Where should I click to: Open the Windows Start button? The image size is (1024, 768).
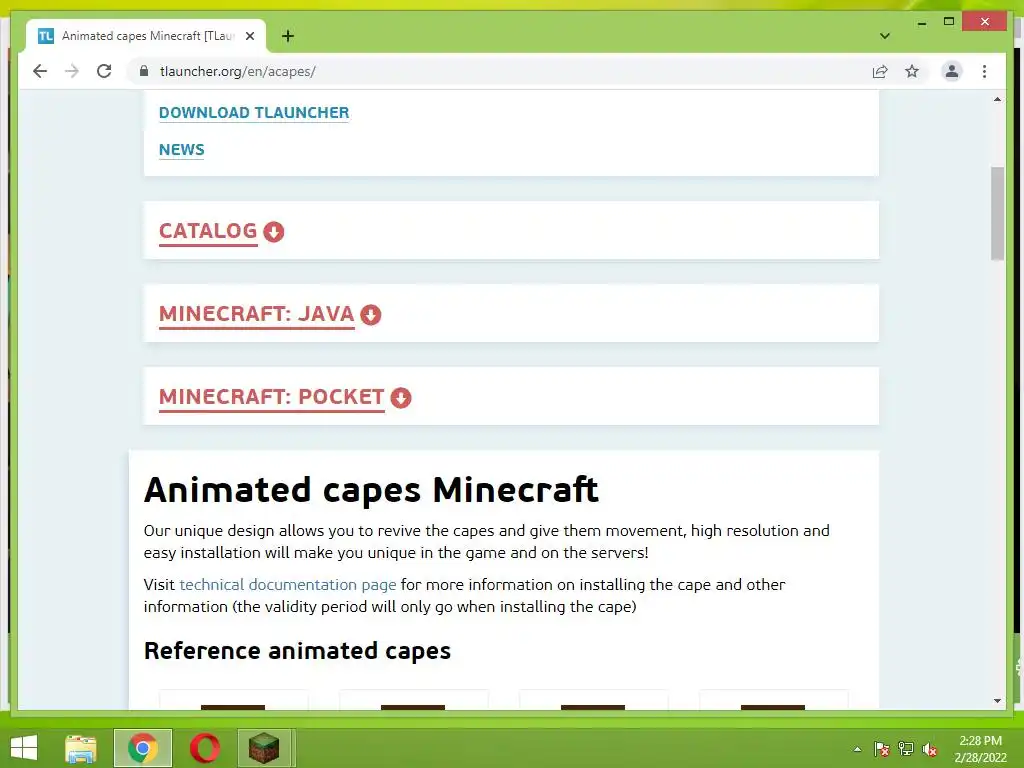pos(24,748)
